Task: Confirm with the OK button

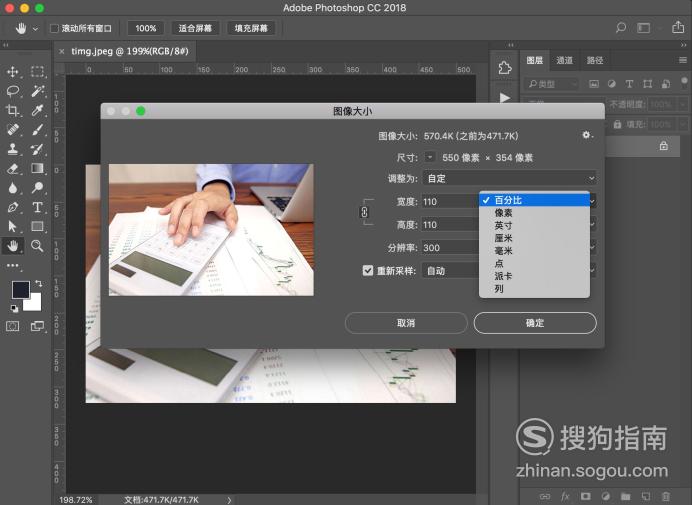Action: [535, 323]
